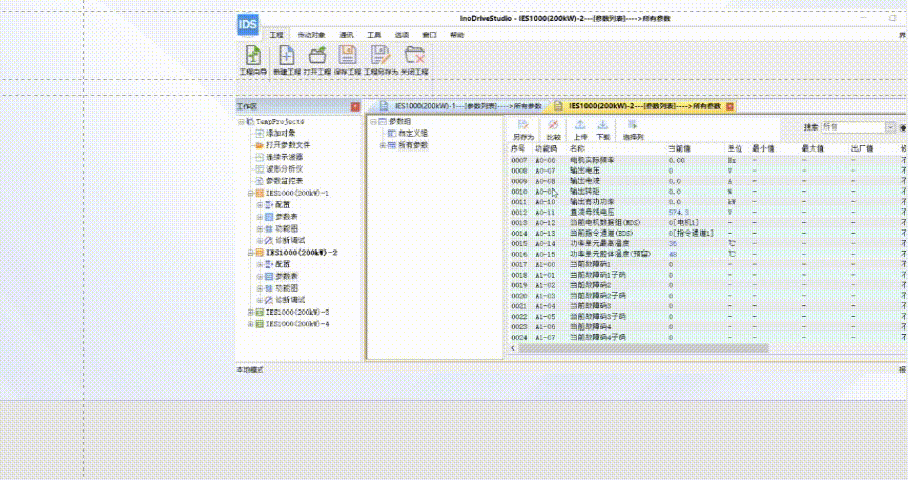Expand 参数表 under IES1000(200kW)-2
The height and width of the screenshot is (480, 908).
260,277
